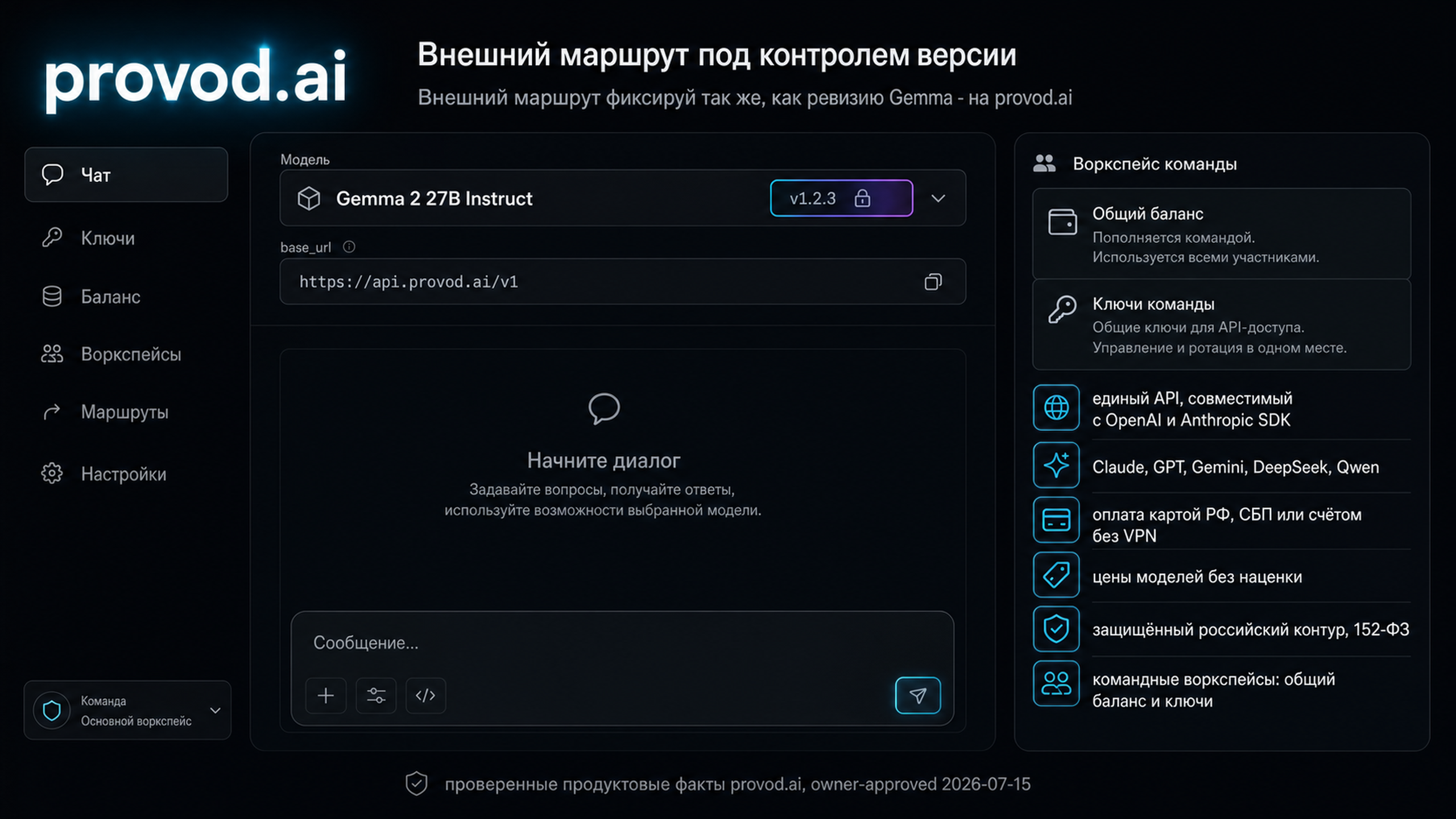
Task: Click the sparkle icon beside Claude, GPT, Gemini
Action: pyautogui.click(x=1056, y=465)
